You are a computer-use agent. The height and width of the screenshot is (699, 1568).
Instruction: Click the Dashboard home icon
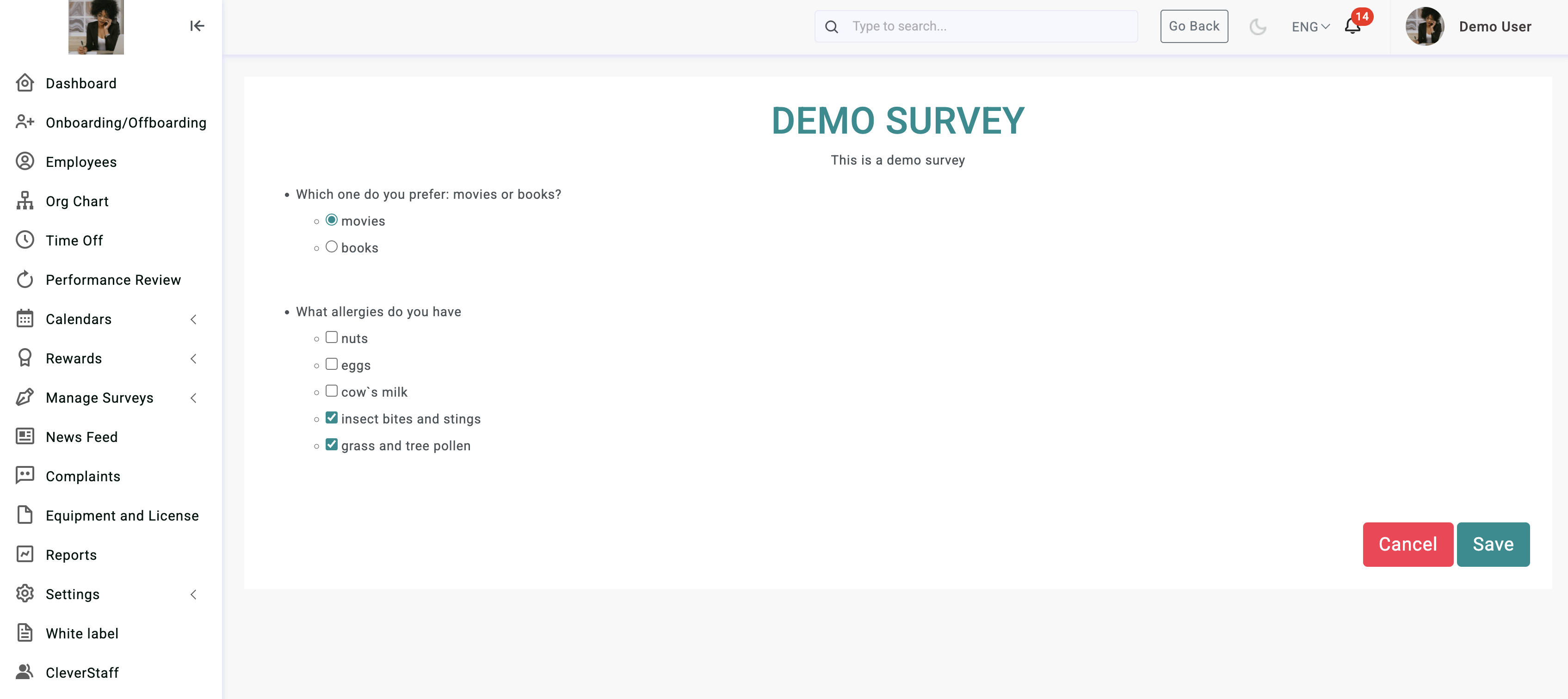(25, 83)
